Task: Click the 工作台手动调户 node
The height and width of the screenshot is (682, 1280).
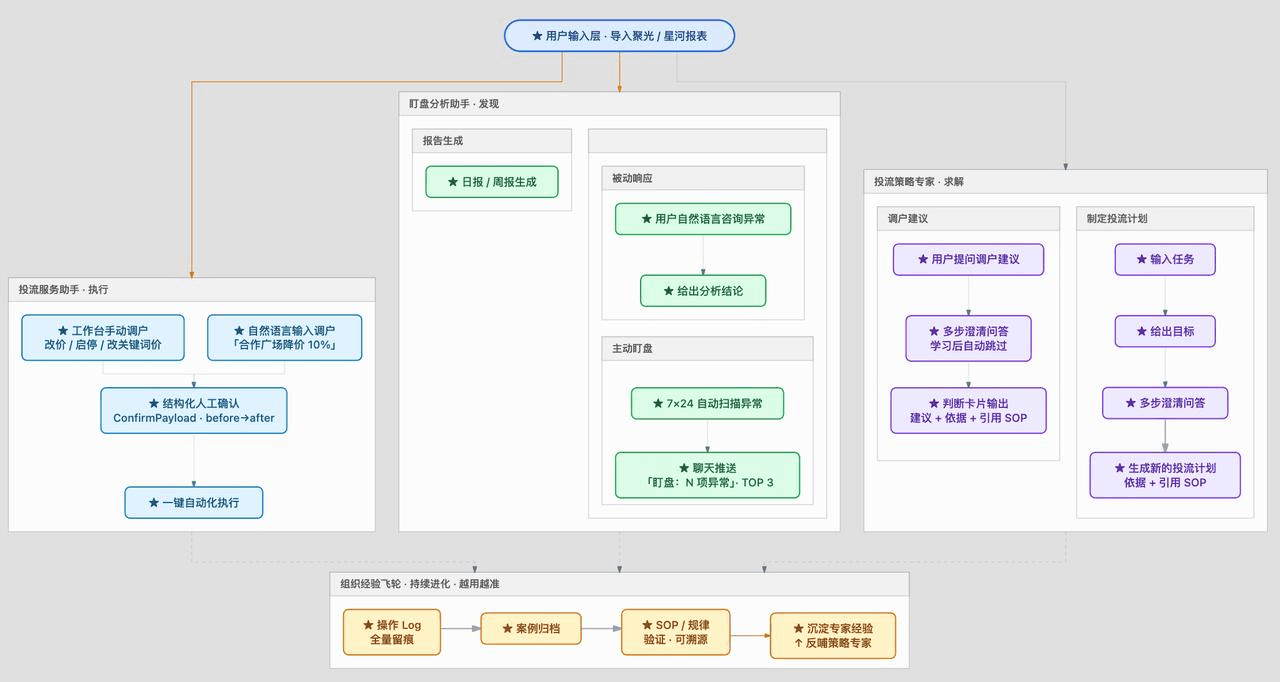Action: (103, 337)
